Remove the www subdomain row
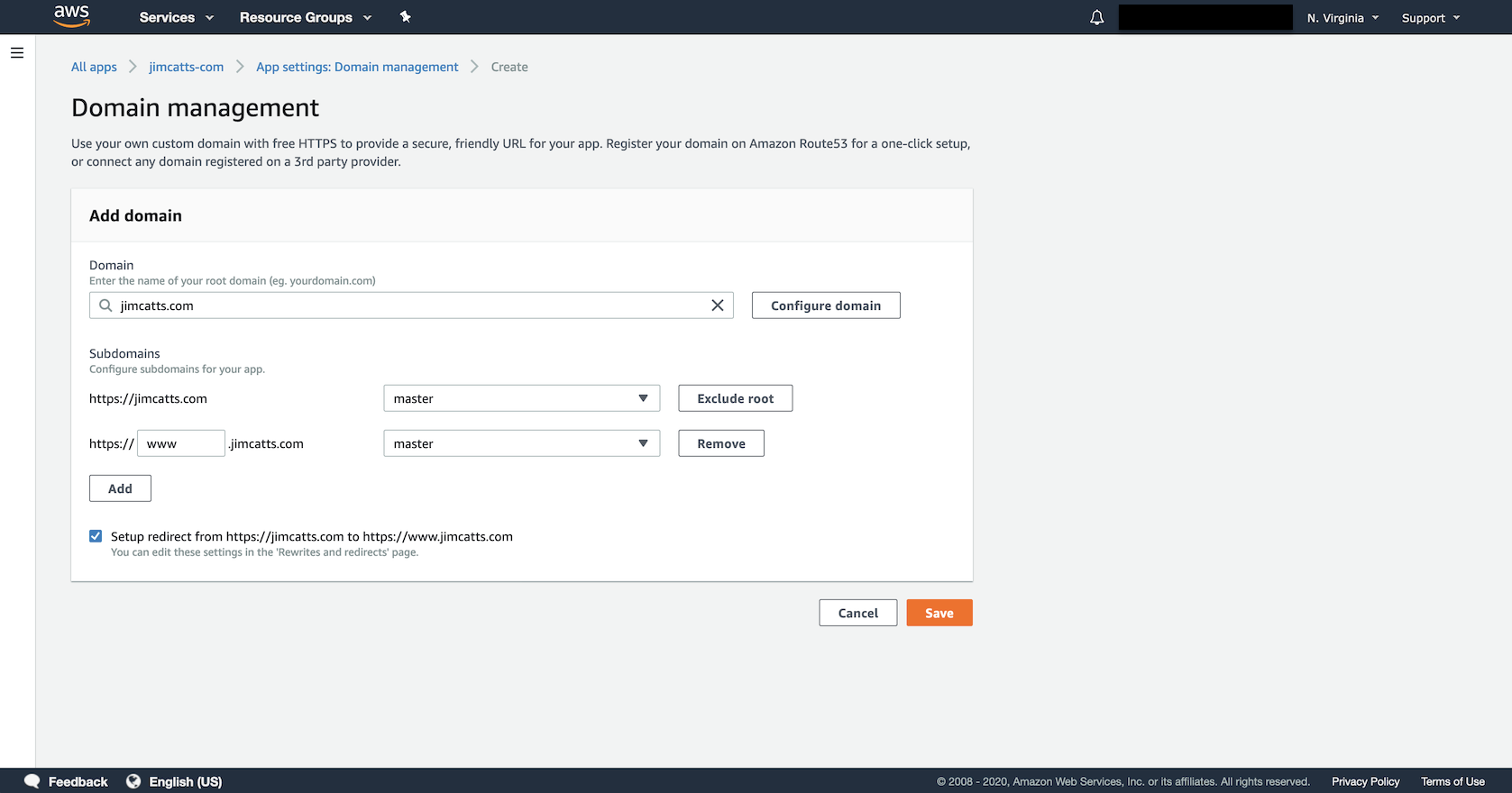 [721, 443]
